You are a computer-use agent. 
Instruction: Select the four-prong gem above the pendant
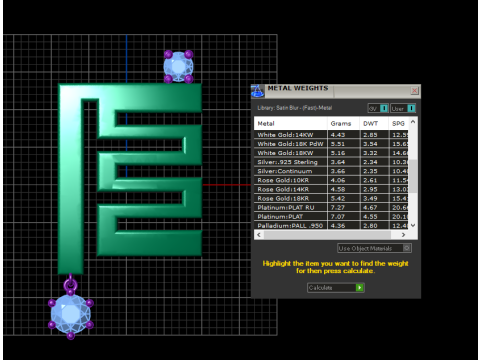pos(179,66)
